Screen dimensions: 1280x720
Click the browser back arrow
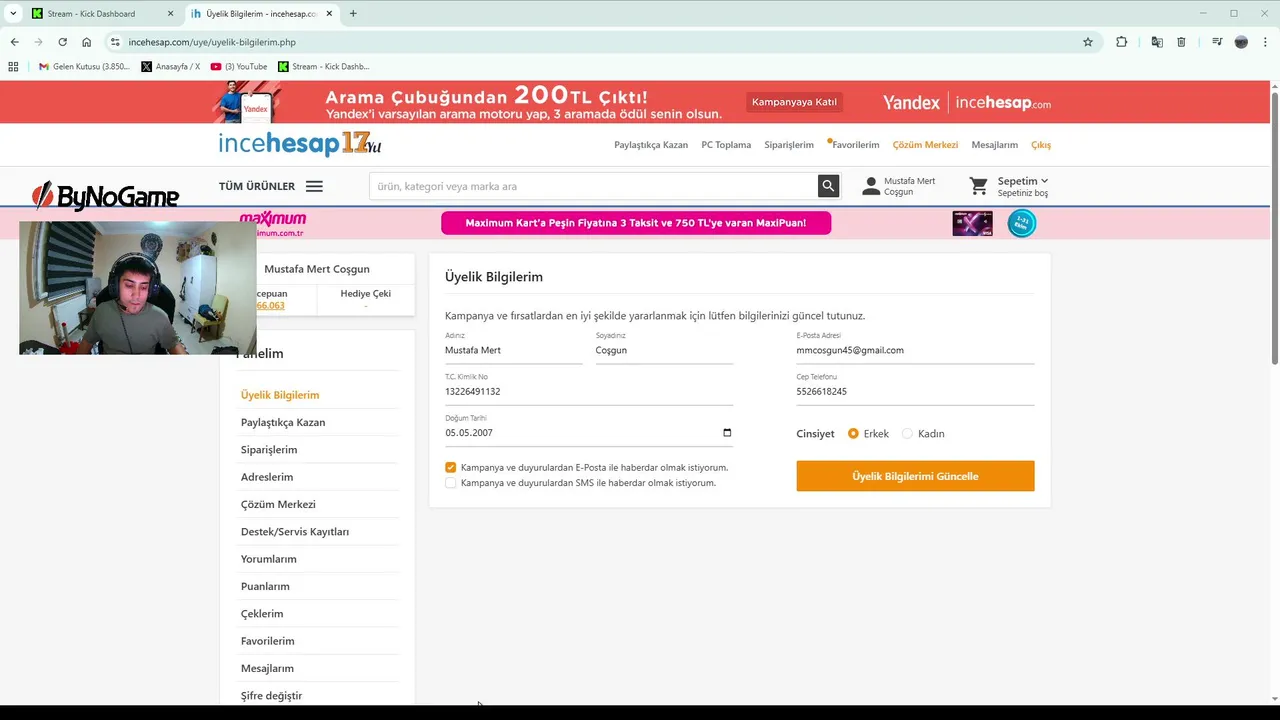pyautogui.click(x=14, y=42)
